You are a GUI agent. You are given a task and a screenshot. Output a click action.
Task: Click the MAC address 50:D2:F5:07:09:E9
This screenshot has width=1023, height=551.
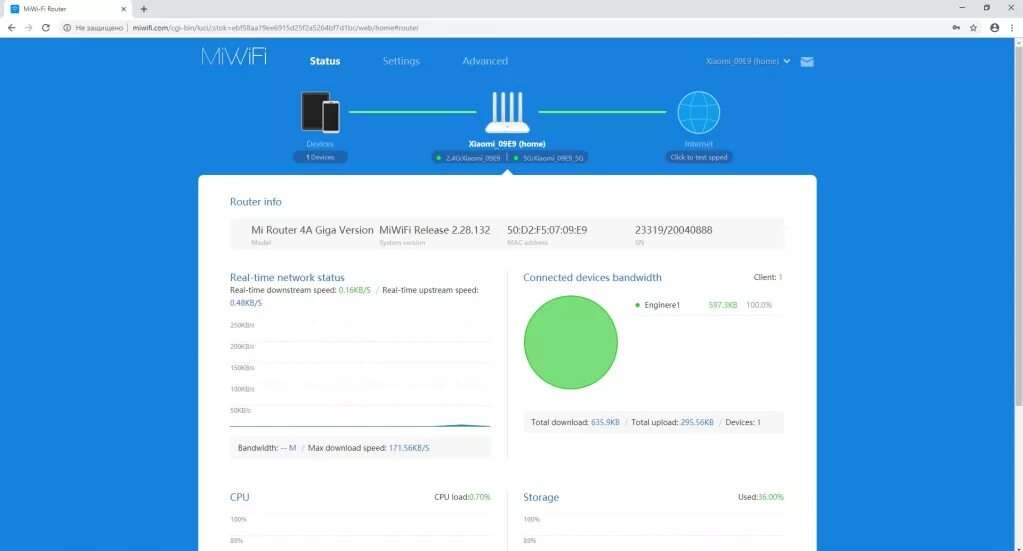click(x=547, y=230)
